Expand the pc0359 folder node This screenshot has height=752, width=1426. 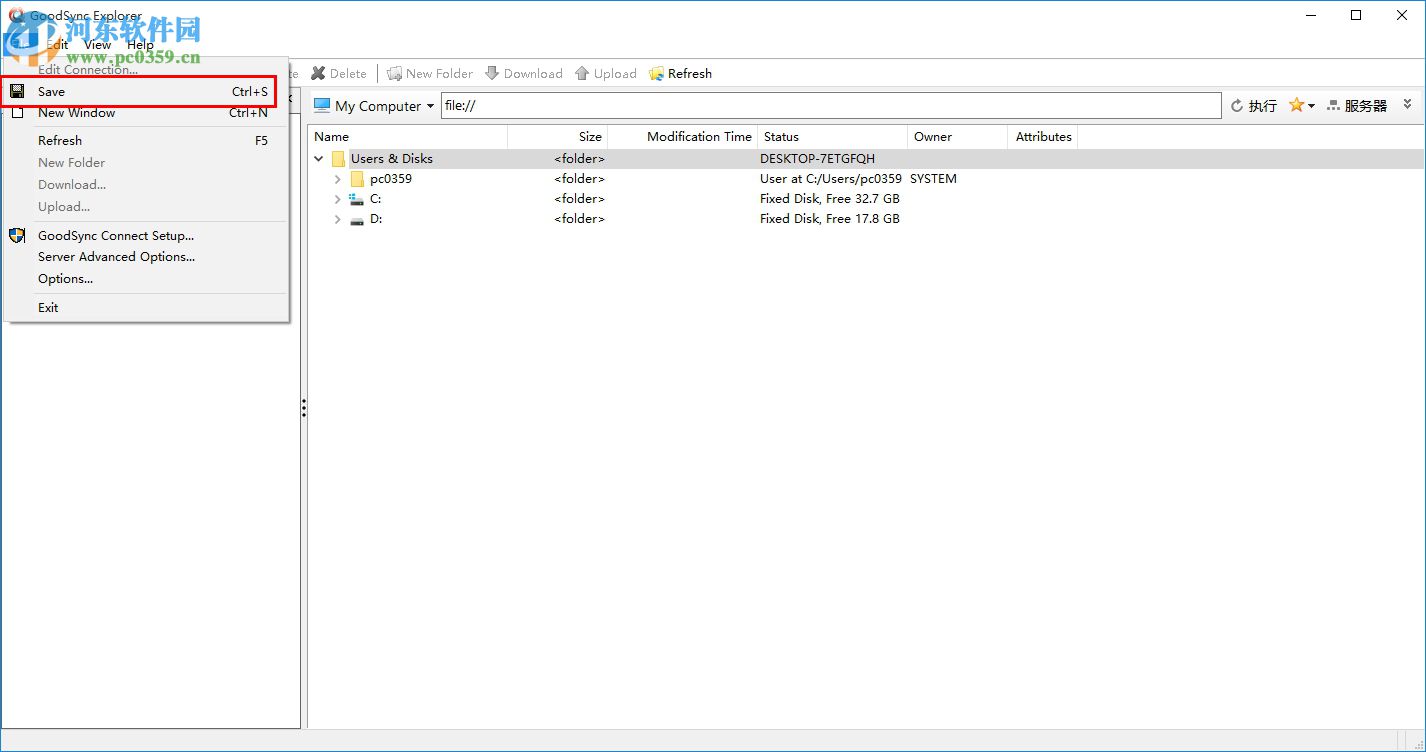(x=338, y=179)
